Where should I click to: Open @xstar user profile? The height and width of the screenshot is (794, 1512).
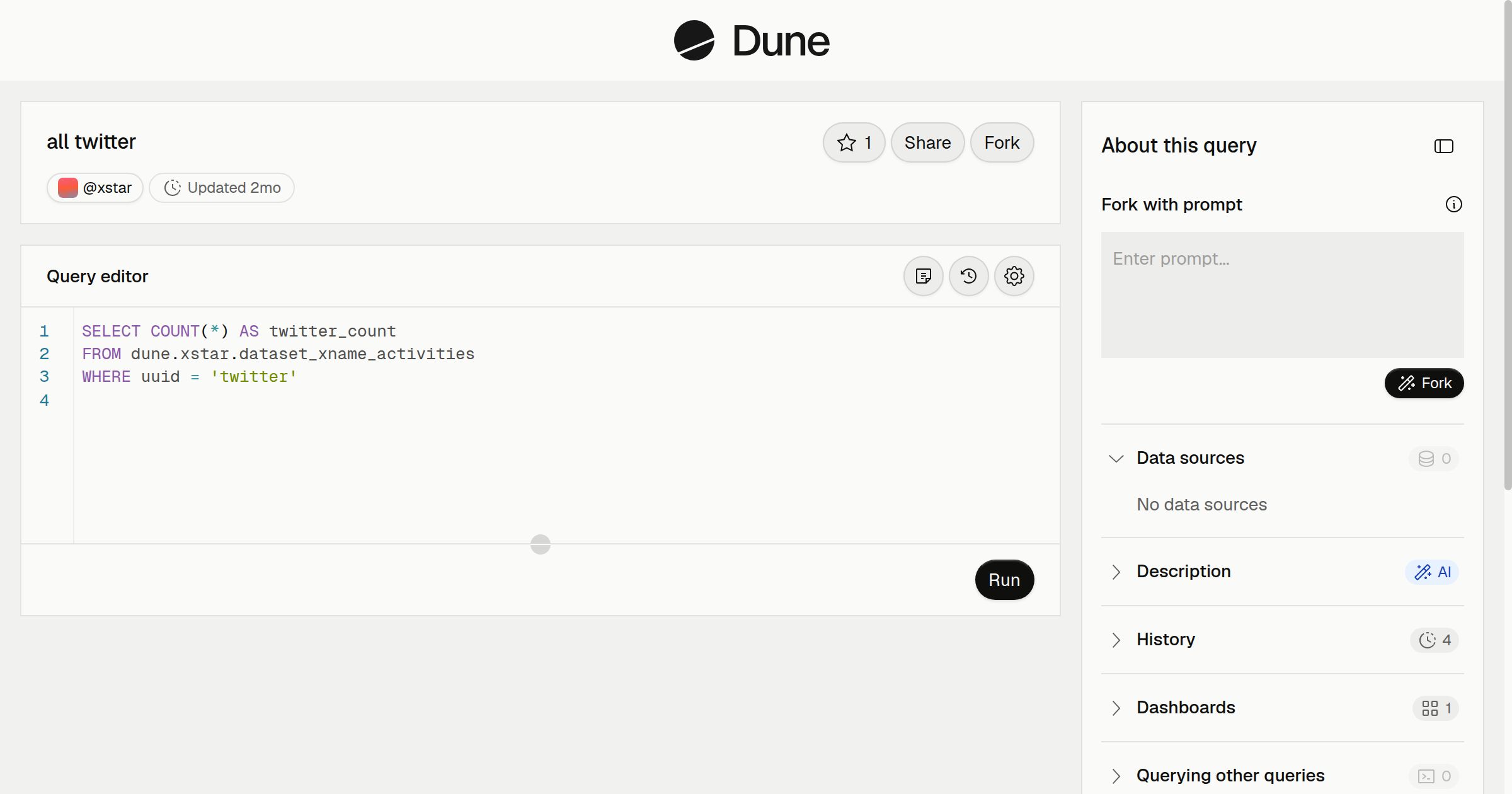point(95,188)
